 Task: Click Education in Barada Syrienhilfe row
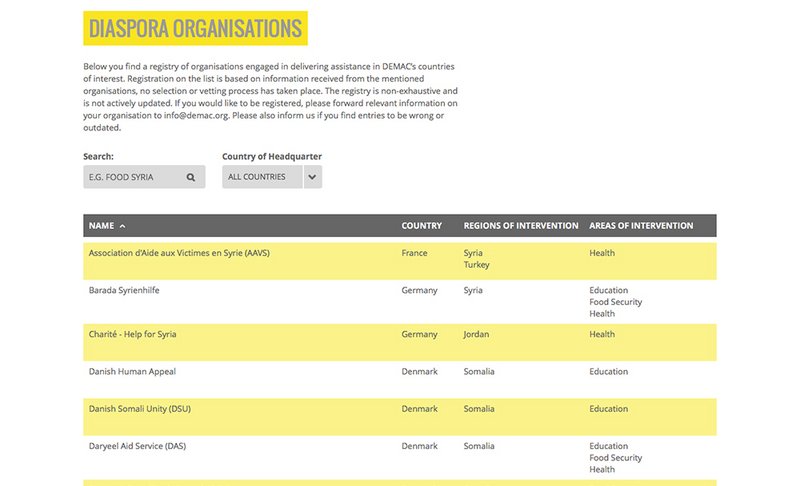pyautogui.click(x=609, y=290)
